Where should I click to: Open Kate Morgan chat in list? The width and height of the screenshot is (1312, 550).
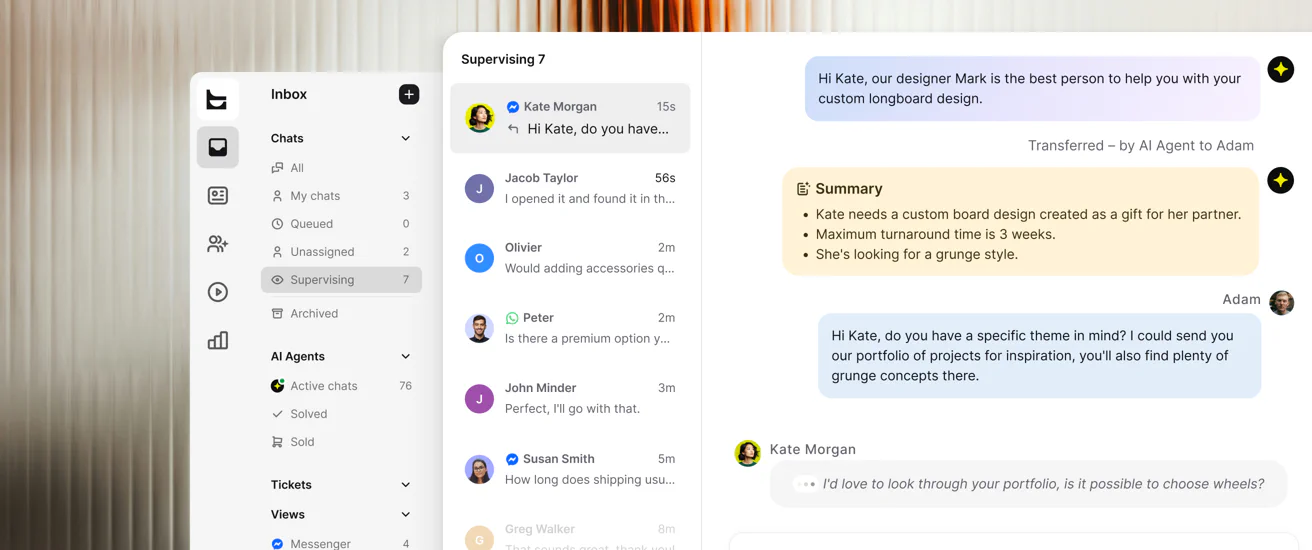tap(570, 118)
